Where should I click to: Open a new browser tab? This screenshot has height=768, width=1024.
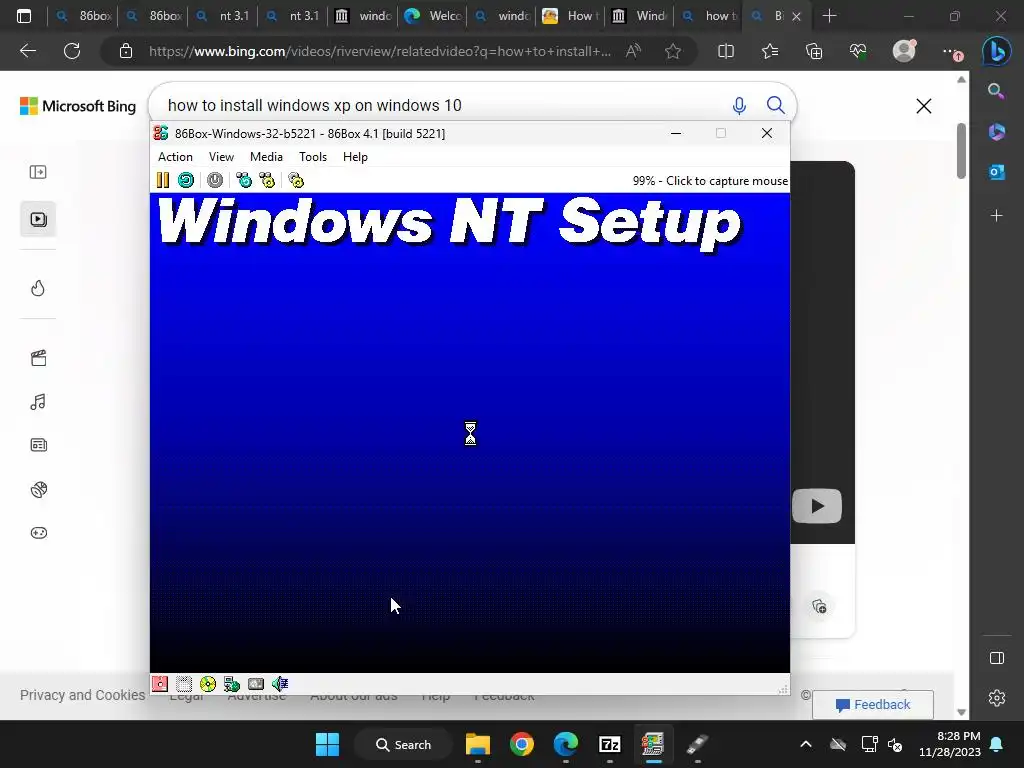click(829, 16)
